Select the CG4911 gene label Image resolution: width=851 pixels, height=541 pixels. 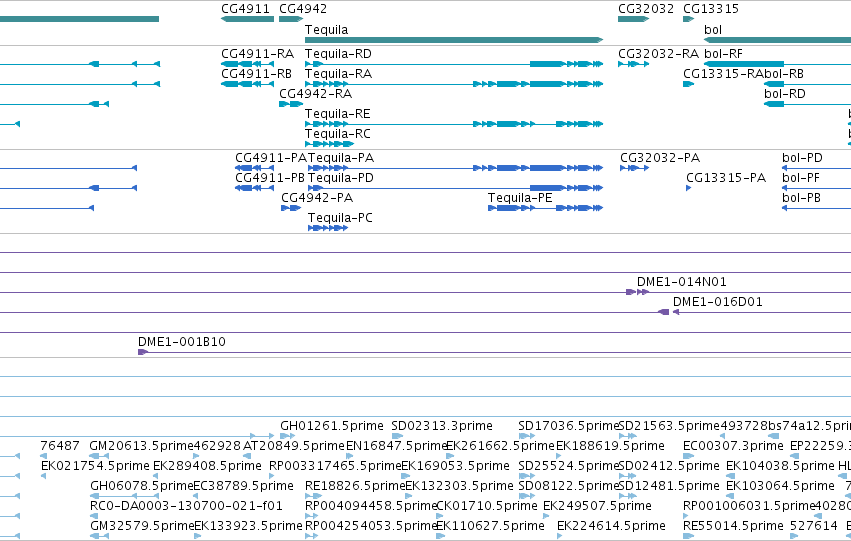(245, 9)
